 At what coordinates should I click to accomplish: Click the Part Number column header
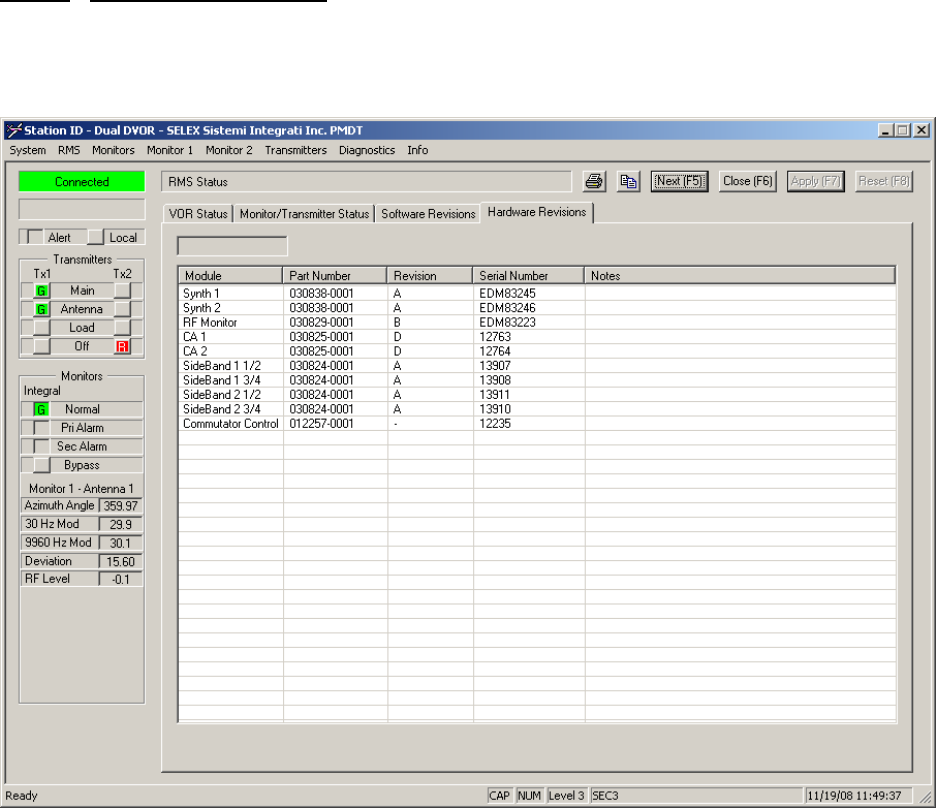tap(334, 276)
